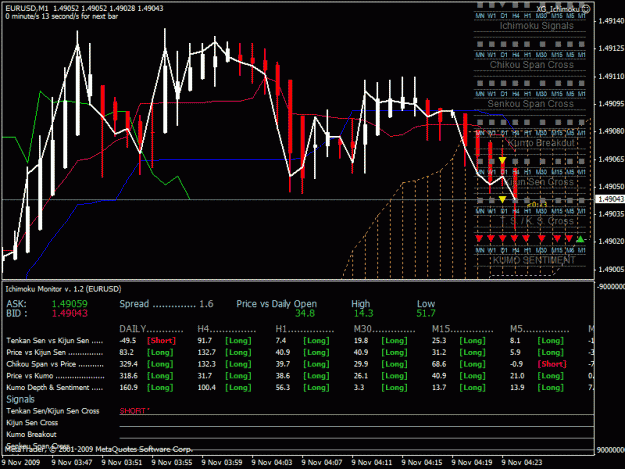Click the 56.3 Kumo Depth H1 value
The width and height of the screenshot is (625, 469).
tap(283, 387)
